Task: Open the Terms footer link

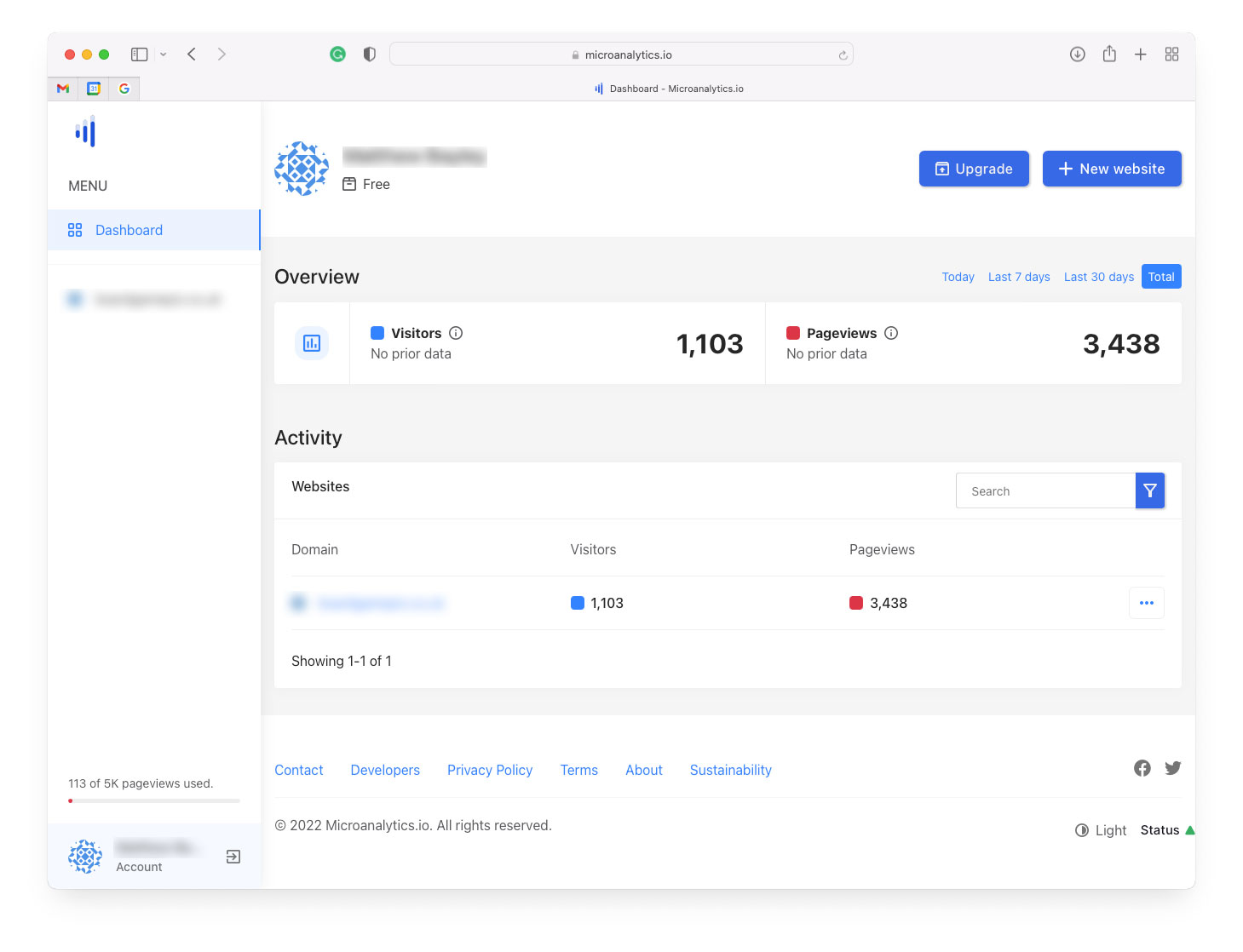Action: [579, 770]
